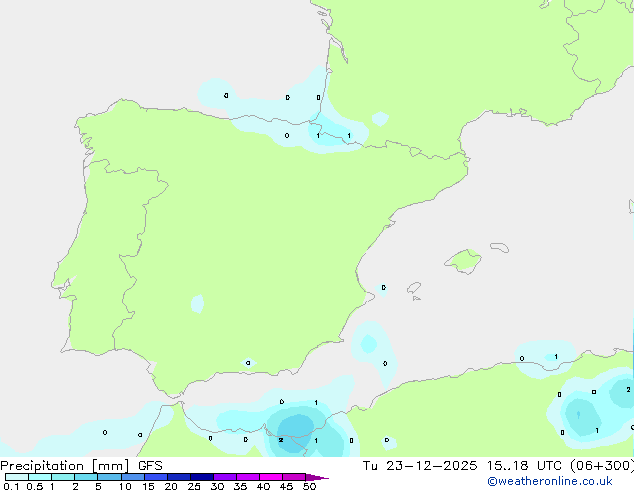Image resolution: width=634 pixels, height=490 pixels.
Task: Pick the 1–2 mm legend swatch
Action: point(63,477)
